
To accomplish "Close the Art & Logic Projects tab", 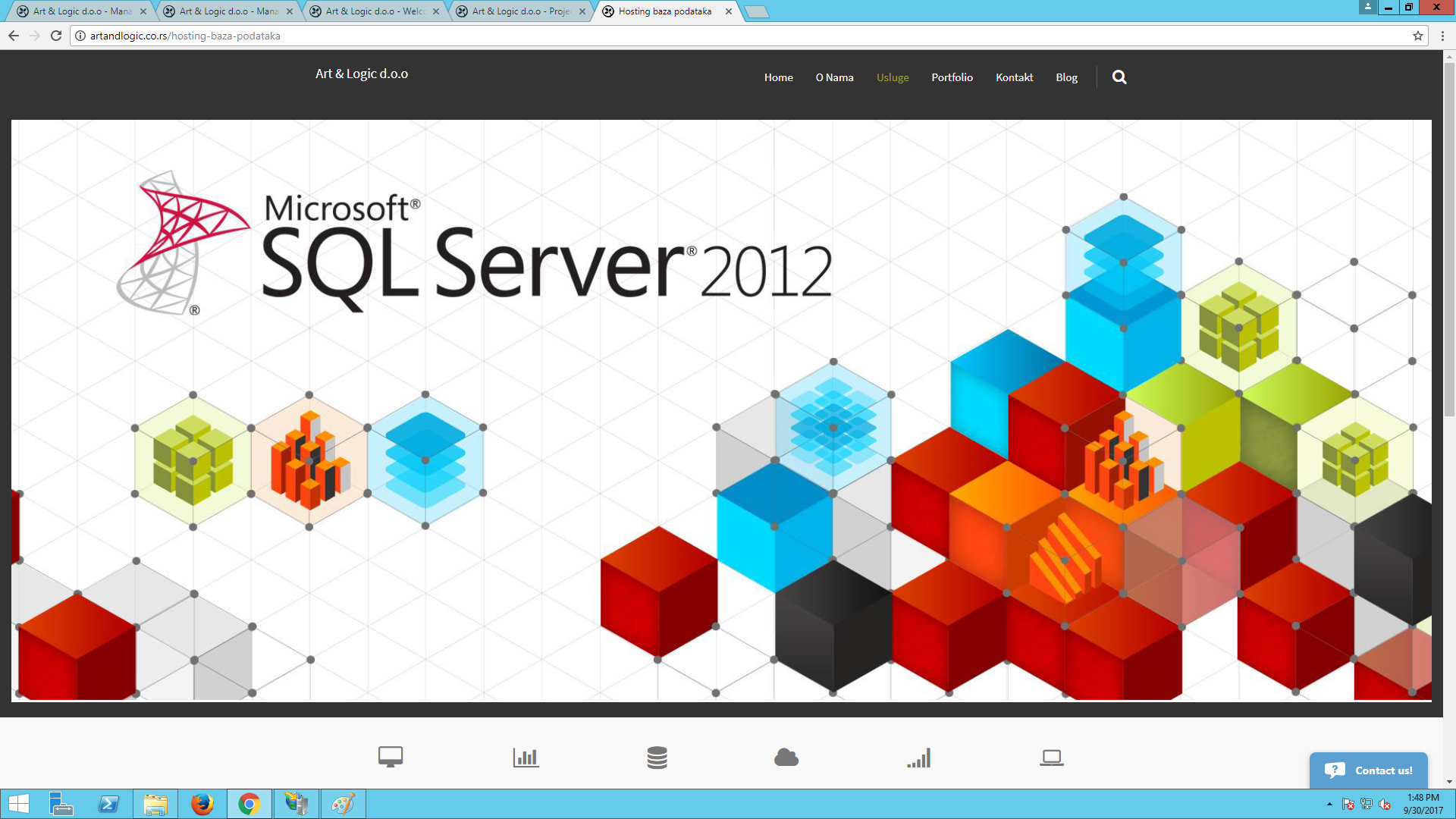I will (x=582, y=11).
